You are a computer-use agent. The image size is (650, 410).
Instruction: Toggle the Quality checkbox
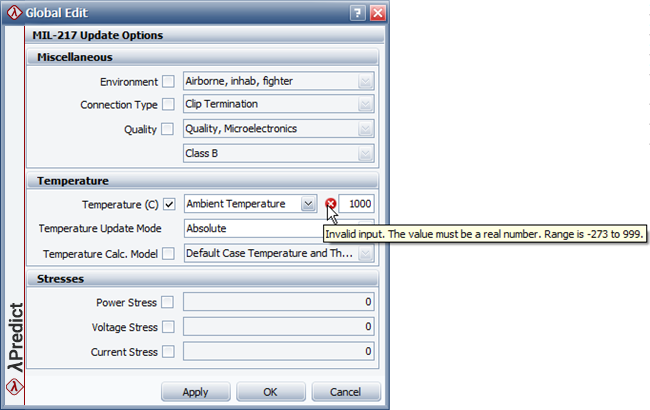click(x=169, y=128)
